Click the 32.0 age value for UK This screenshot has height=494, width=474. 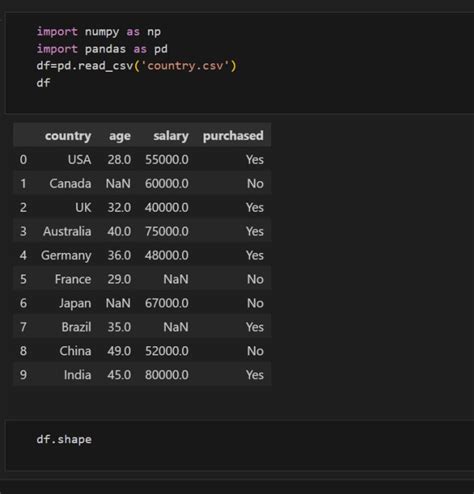point(119,208)
